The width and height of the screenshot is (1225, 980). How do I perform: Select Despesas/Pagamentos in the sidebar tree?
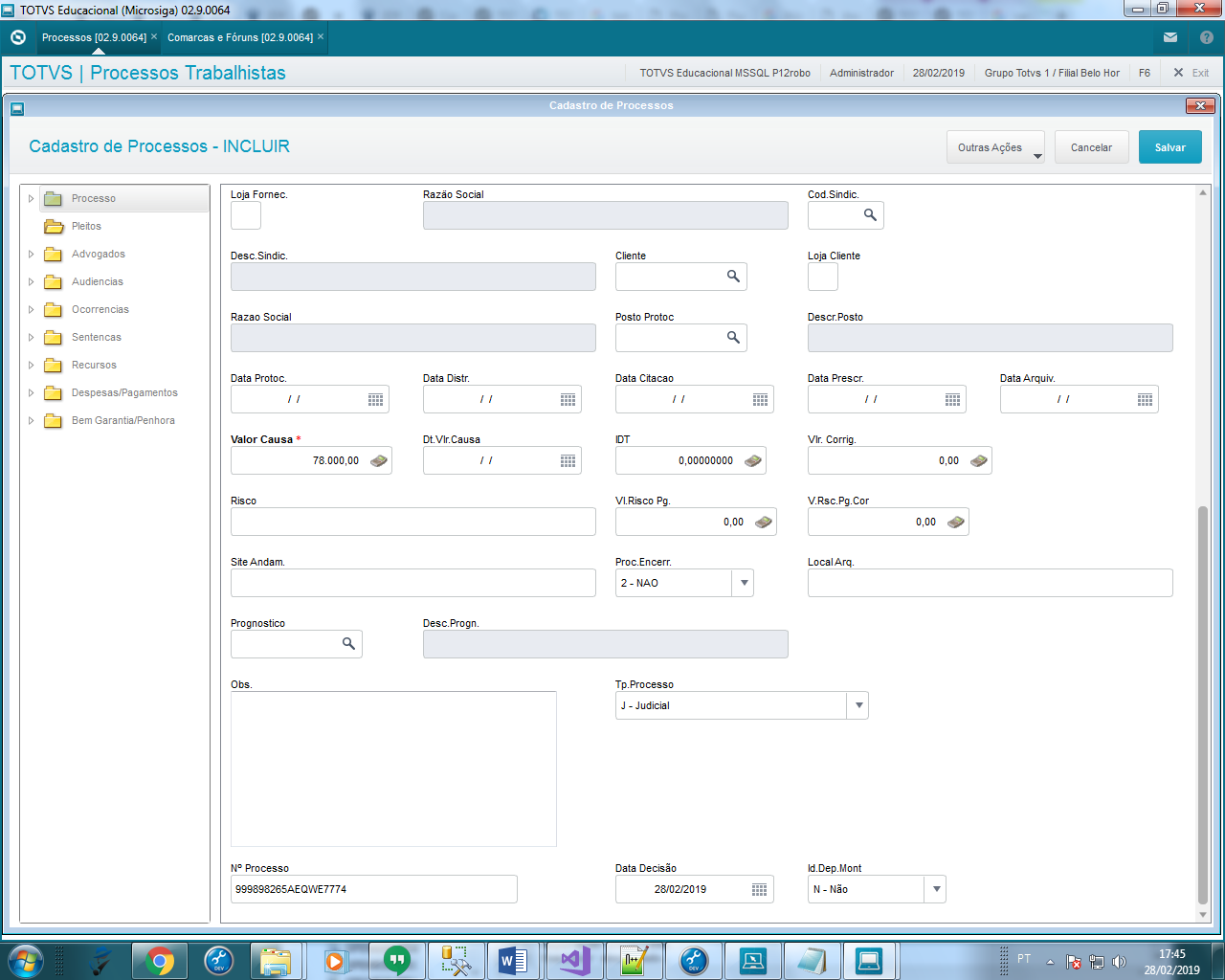point(124,393)
